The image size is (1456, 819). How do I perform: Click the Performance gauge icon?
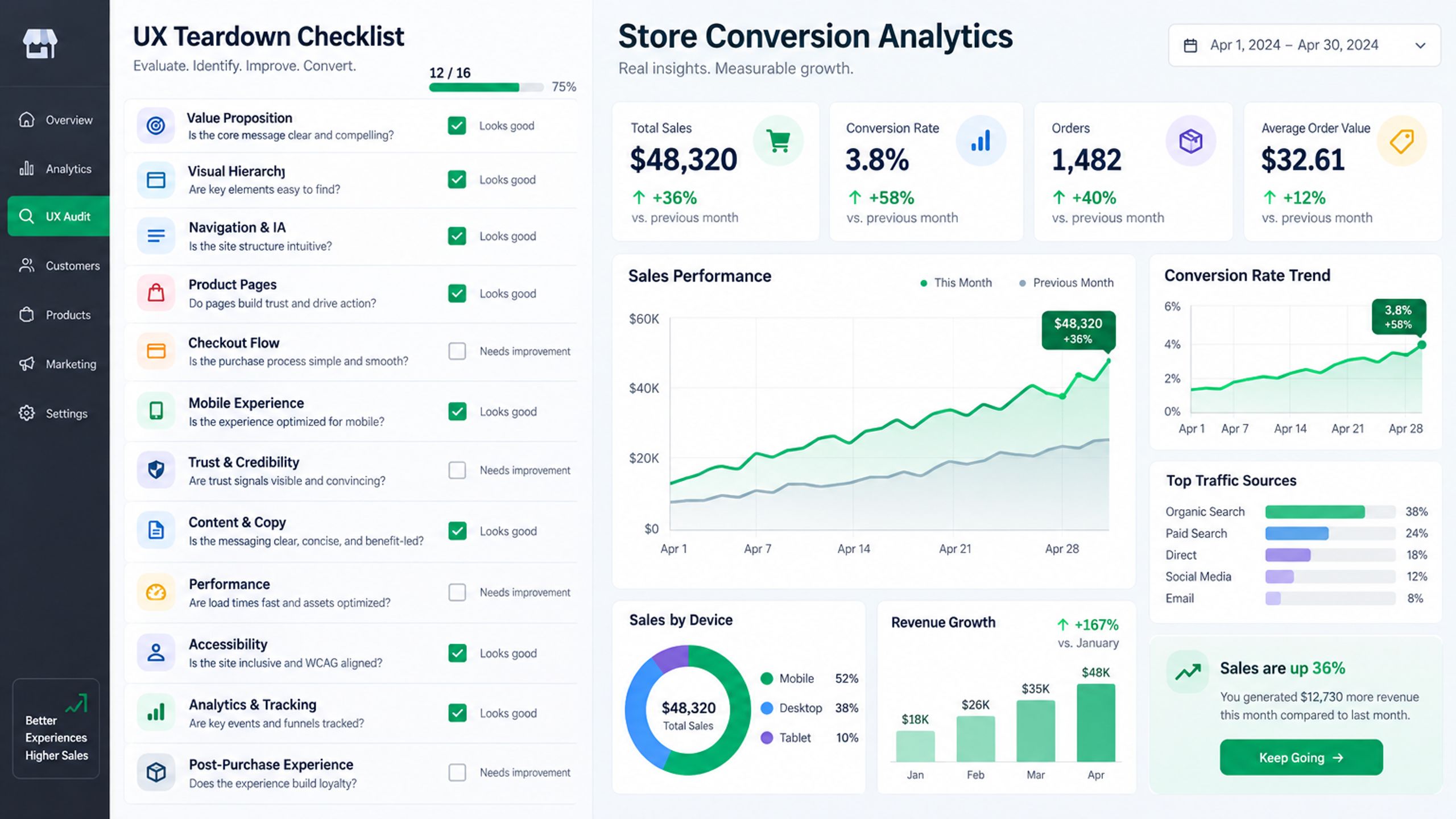coord(156,592)
